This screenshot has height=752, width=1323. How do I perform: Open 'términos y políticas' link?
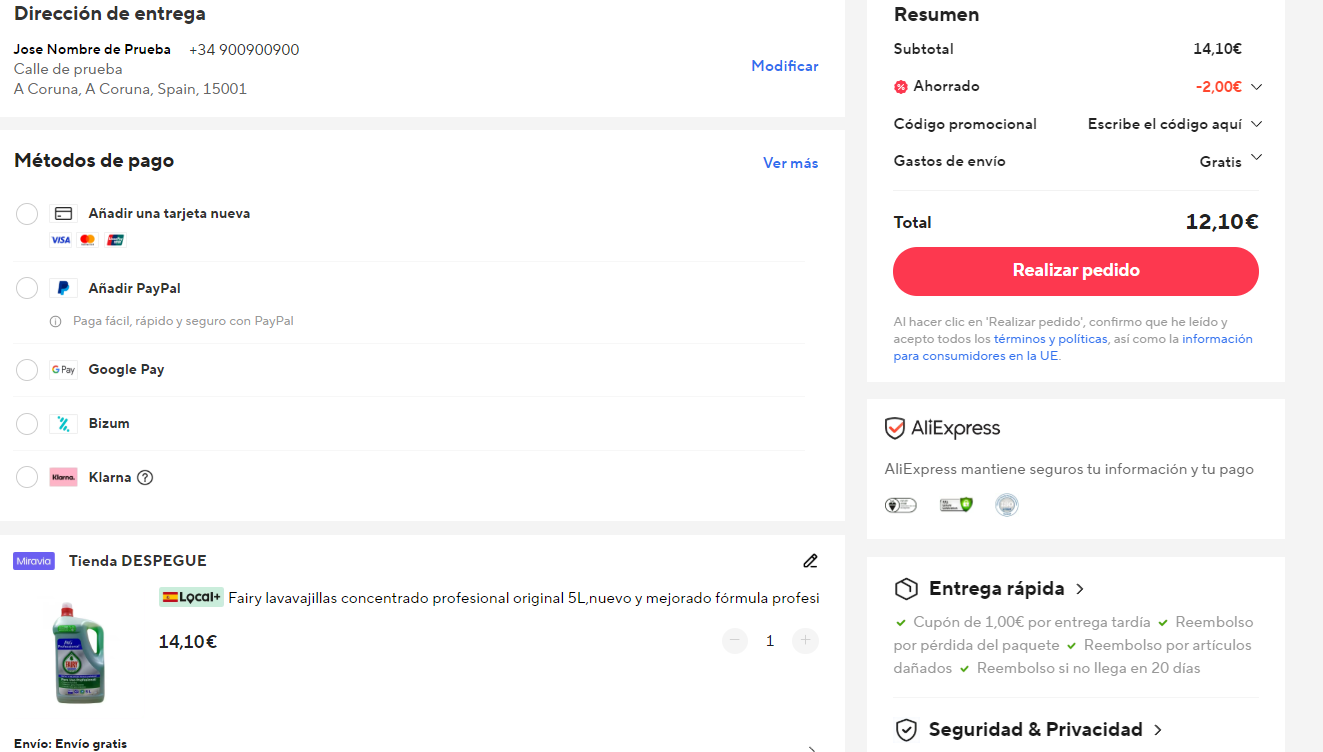1050,339
